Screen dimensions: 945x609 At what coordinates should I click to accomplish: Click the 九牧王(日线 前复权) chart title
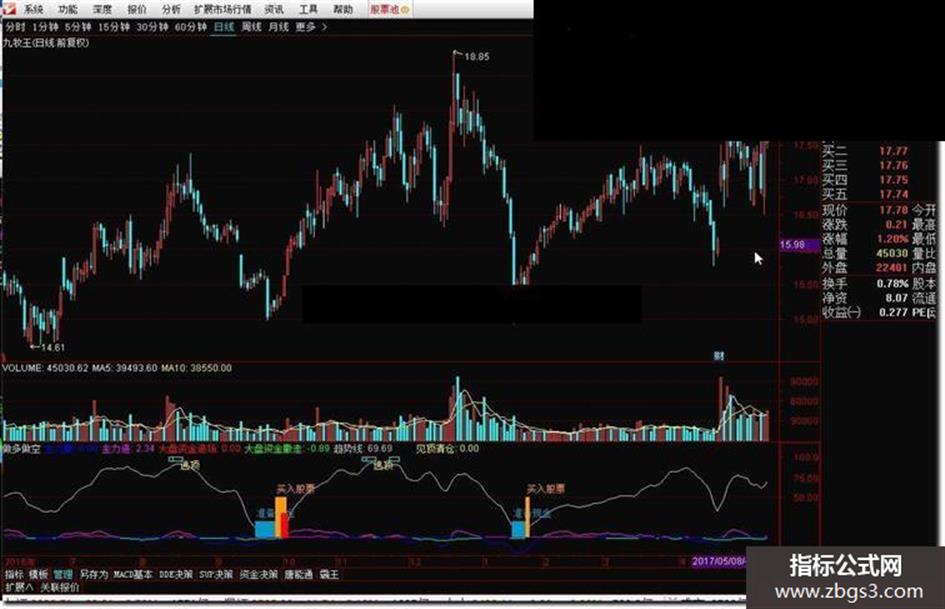pyautogui.click(x=46, y=43)
